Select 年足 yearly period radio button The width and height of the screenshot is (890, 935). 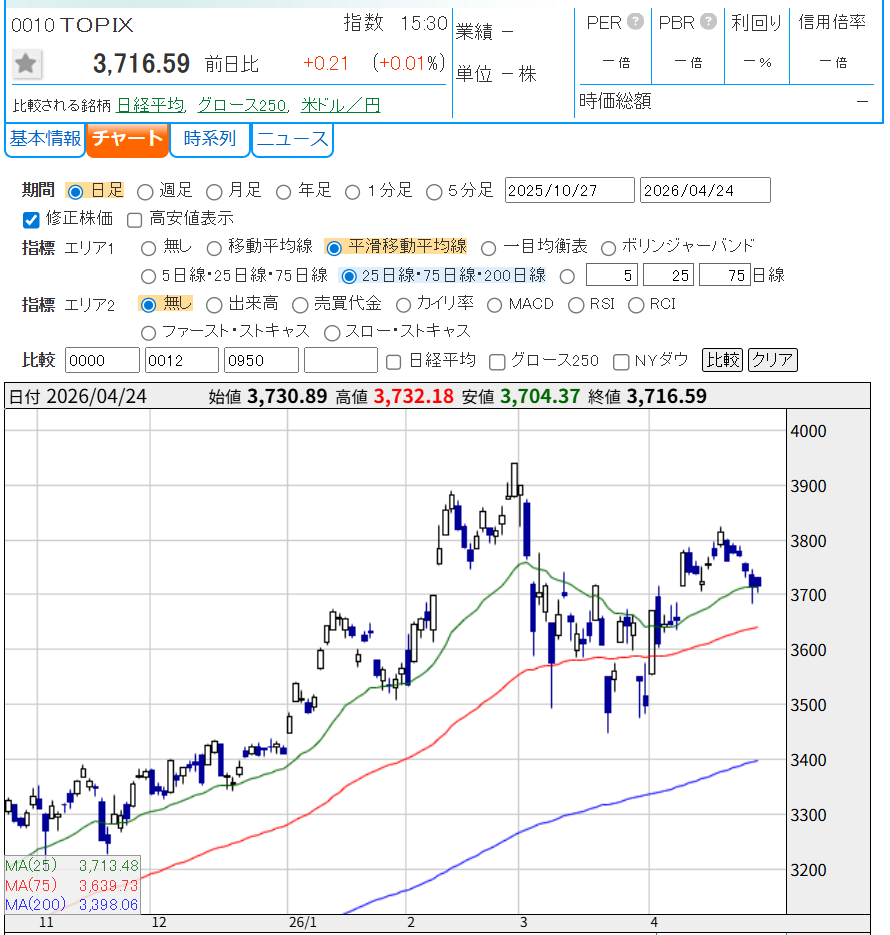click(x=284, y=192)
